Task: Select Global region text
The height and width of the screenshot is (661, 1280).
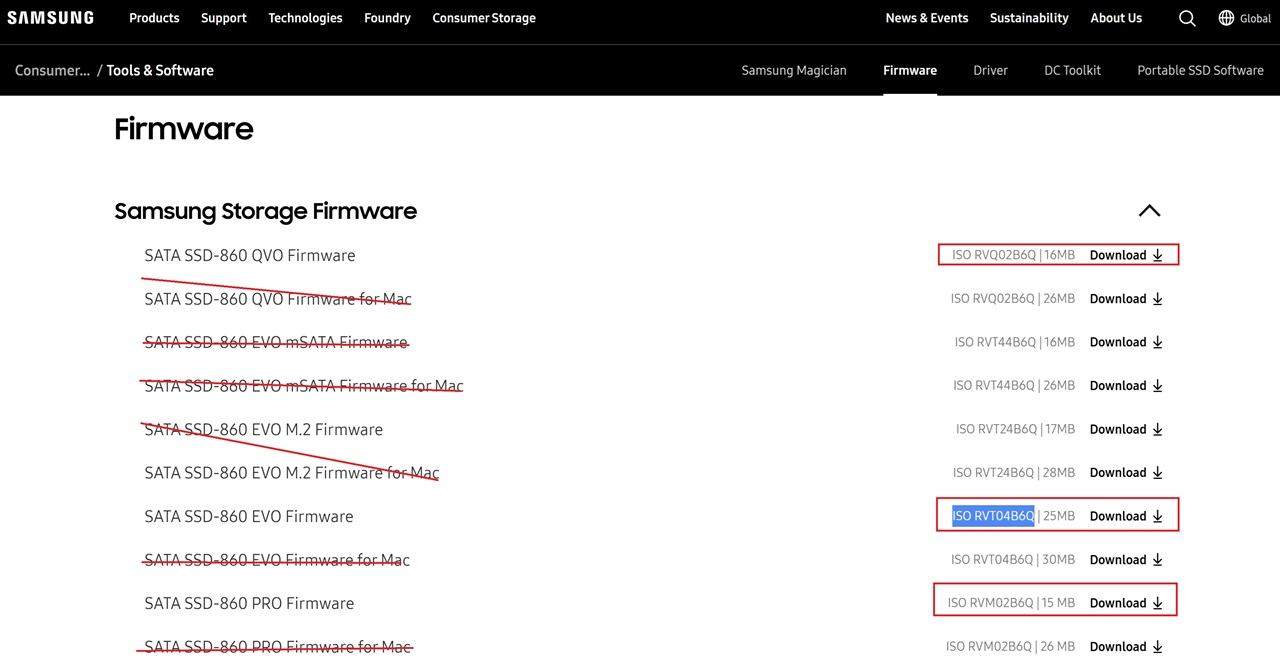Action: click(x=1255, y=19)
